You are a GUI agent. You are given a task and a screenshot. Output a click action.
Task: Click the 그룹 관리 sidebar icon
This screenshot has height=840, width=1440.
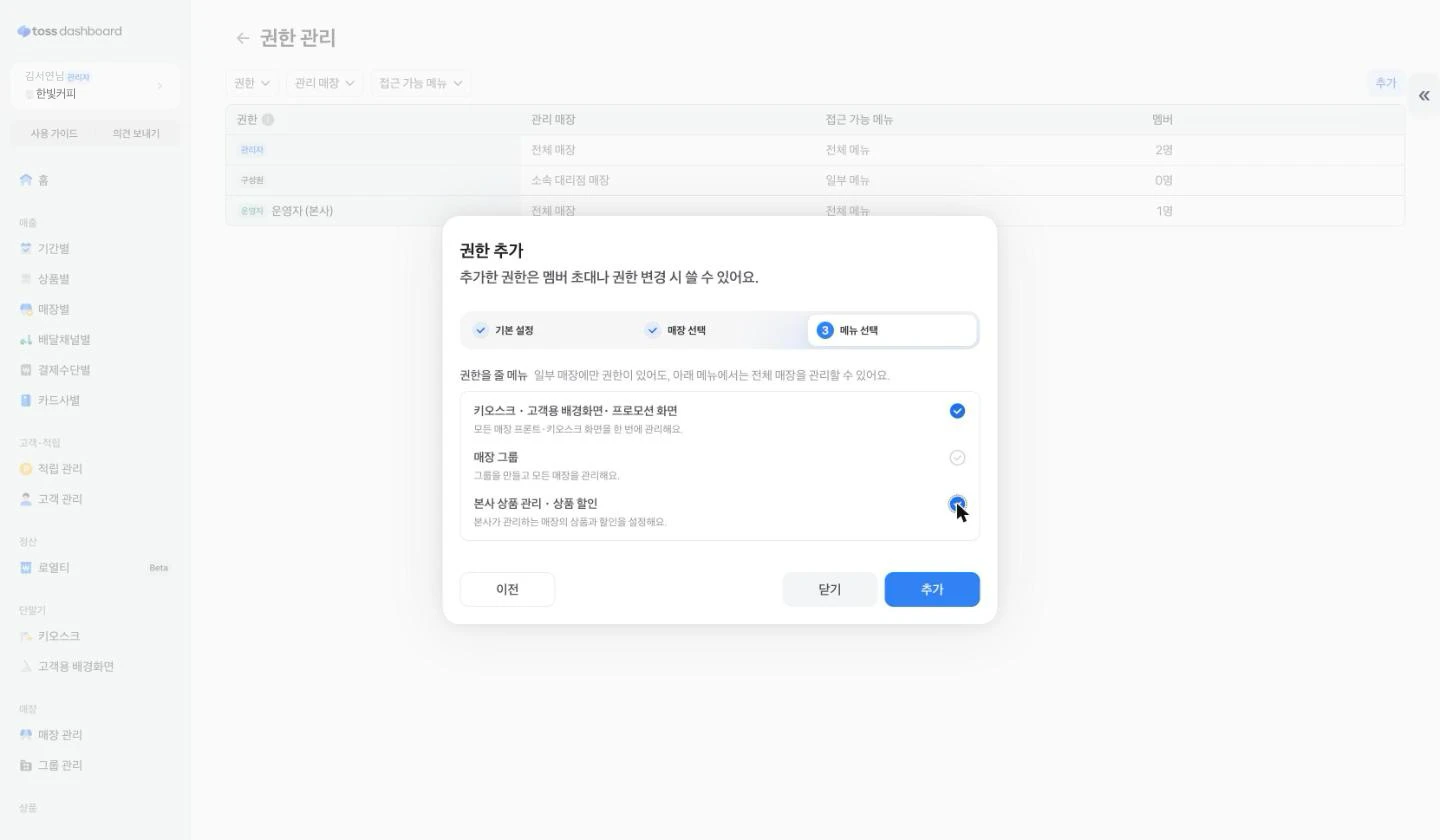pyautogui.click(x=26, y=766)
